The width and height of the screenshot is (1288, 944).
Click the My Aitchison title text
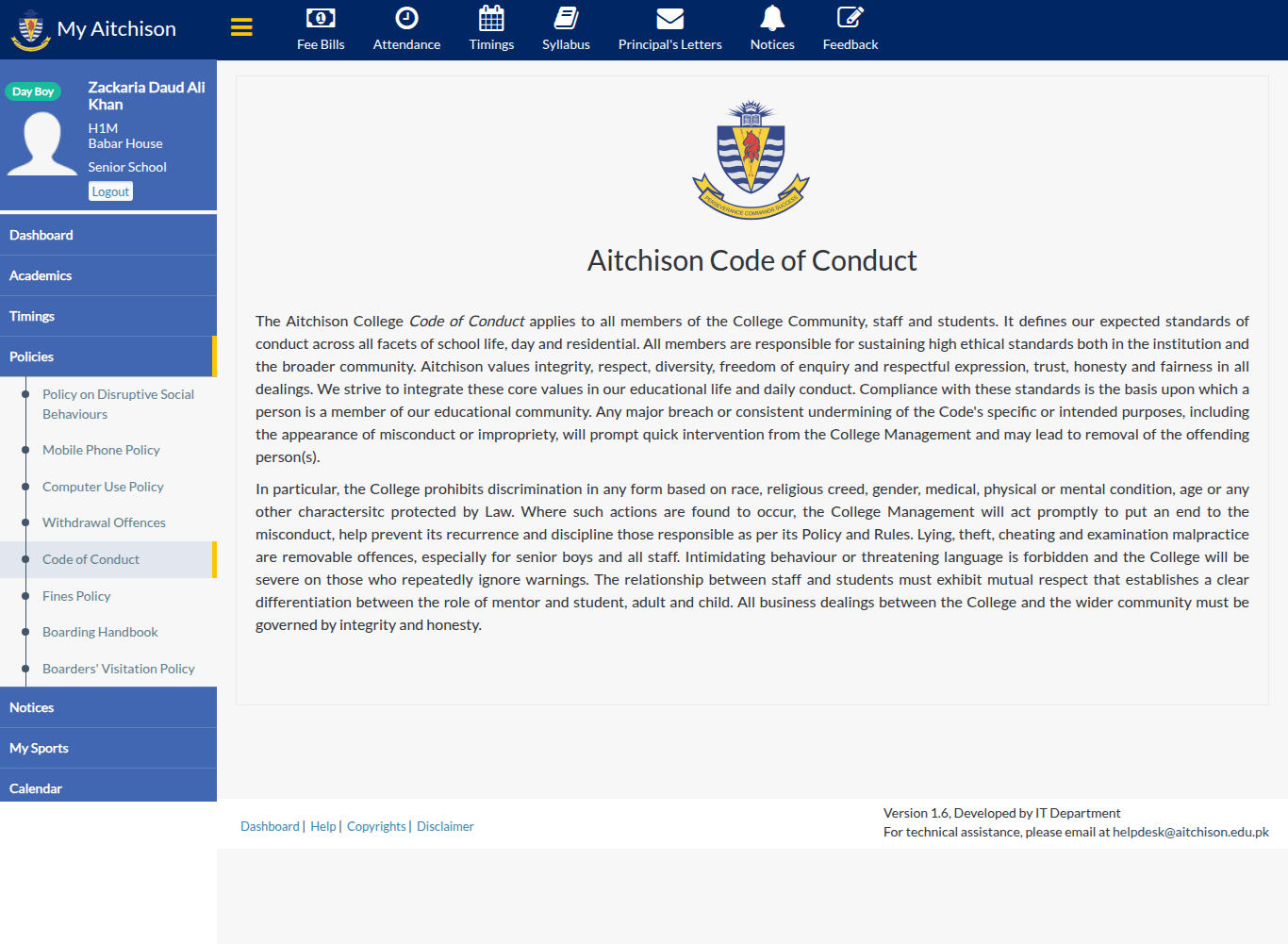click(117, 29)
